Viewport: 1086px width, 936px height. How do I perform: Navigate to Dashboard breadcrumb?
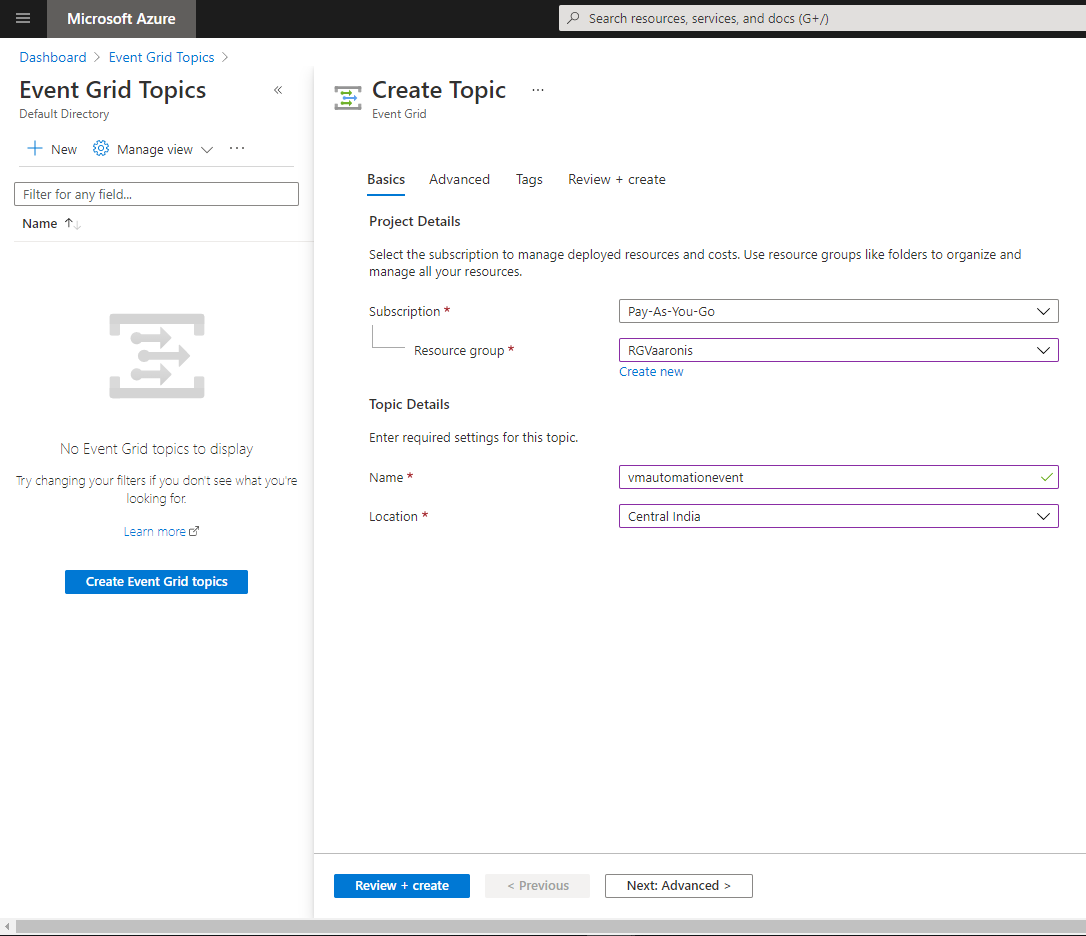[x=53, y=58]
